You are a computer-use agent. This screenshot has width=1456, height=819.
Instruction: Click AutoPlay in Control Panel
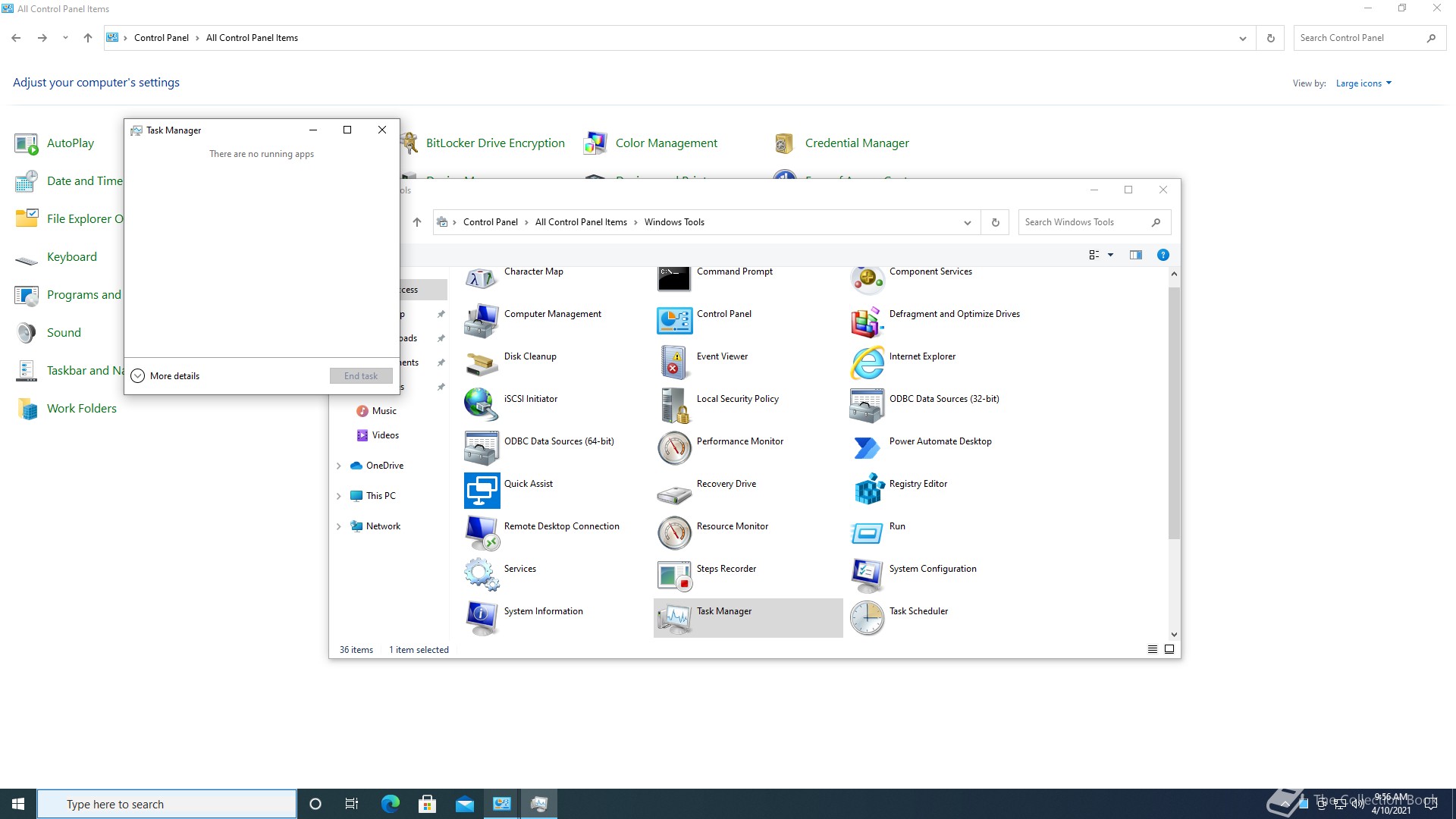(x=55, y=143)
